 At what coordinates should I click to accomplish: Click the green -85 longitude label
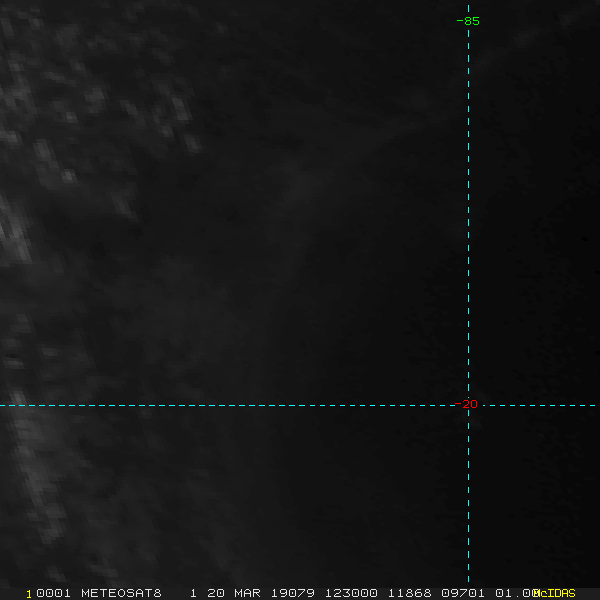point(468,21)
